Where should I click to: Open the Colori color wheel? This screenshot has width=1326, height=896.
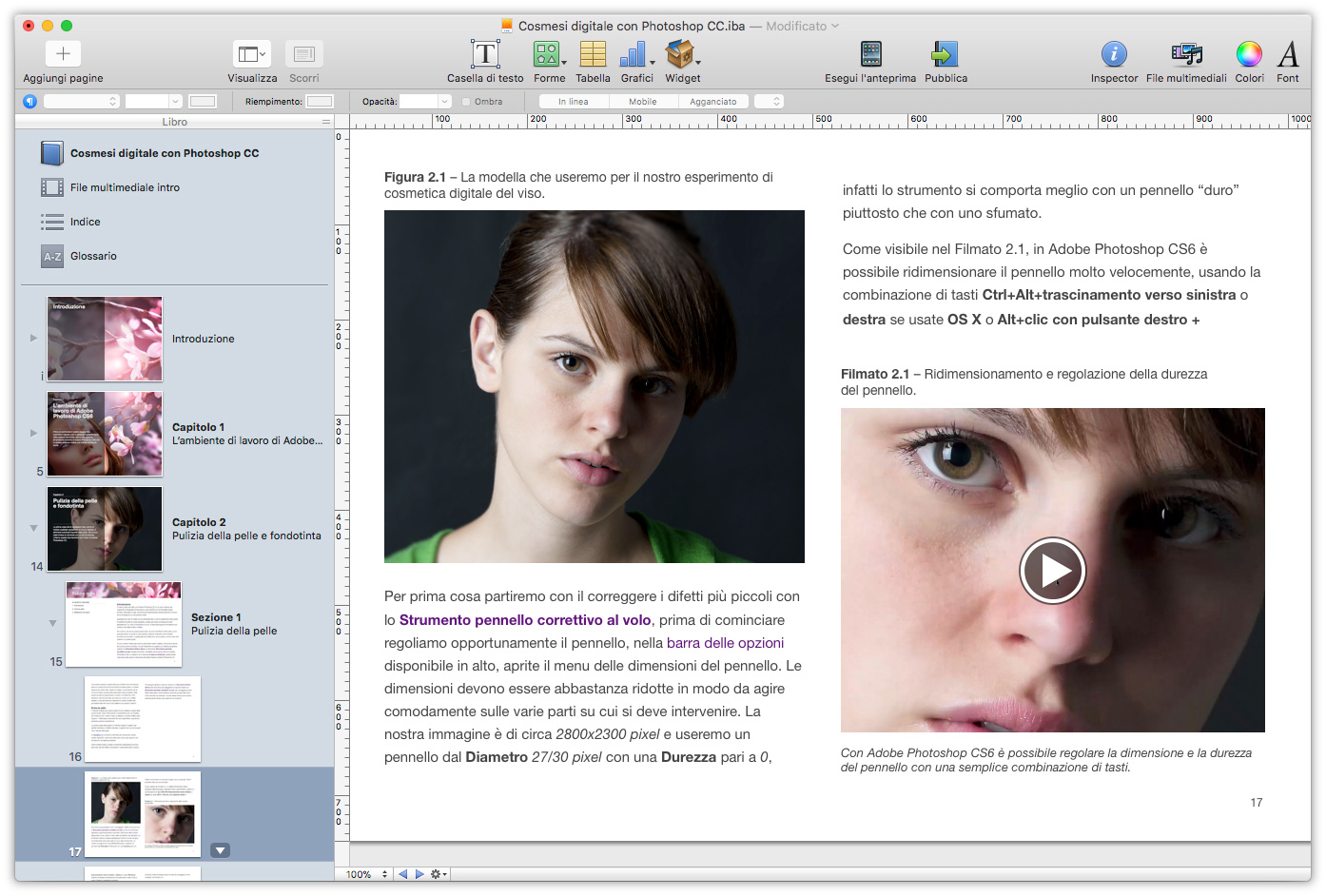coord(1249,54)
